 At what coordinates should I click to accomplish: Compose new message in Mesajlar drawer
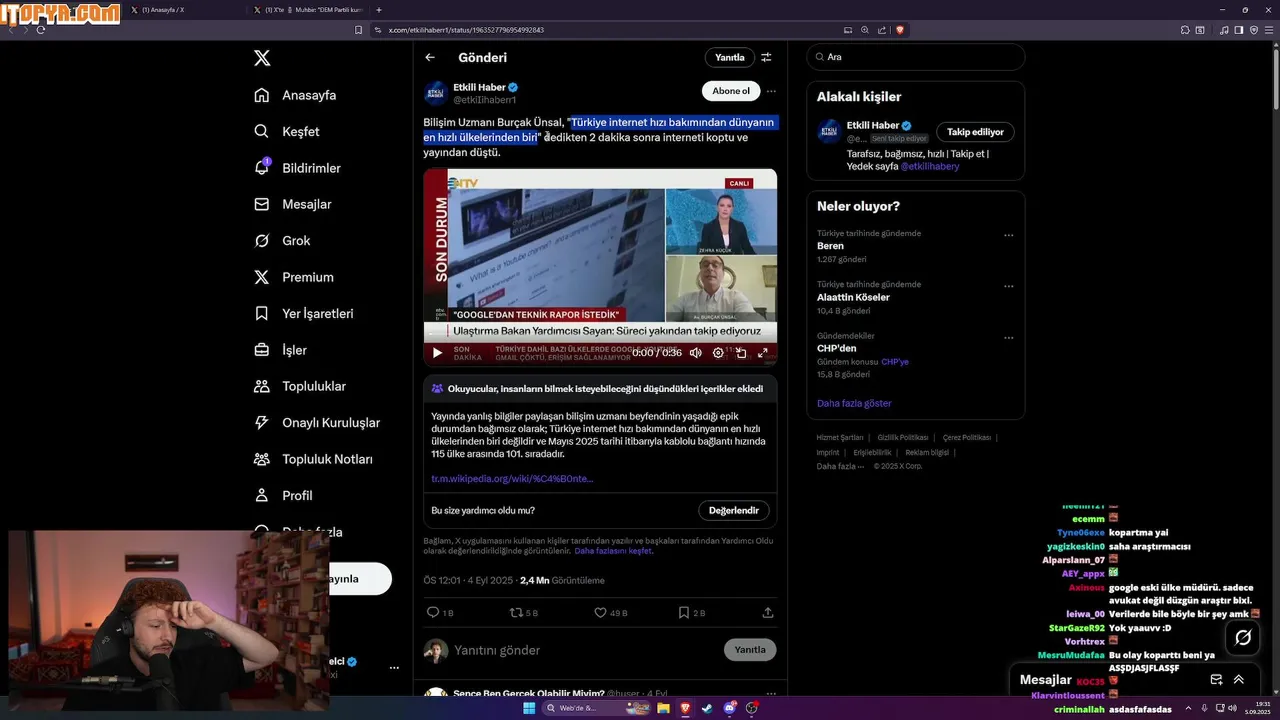1216,679
